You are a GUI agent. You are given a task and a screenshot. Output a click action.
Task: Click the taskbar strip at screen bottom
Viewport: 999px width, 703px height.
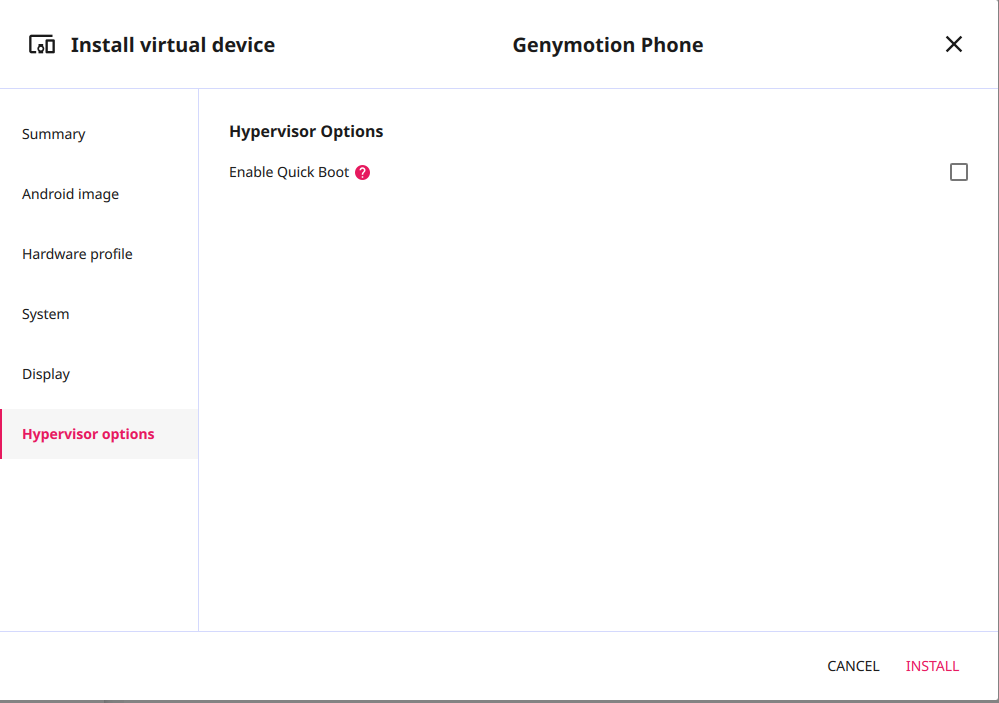pos(500,698)
